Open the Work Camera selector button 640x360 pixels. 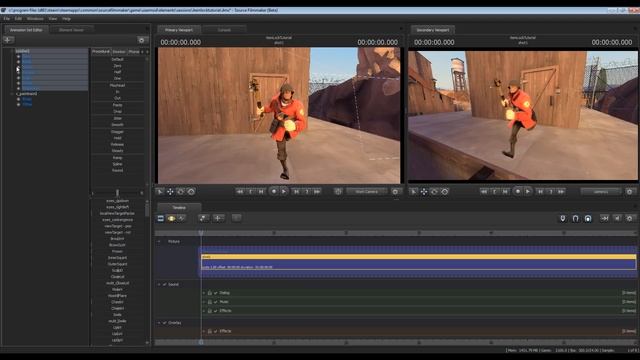tap(367, 191)
